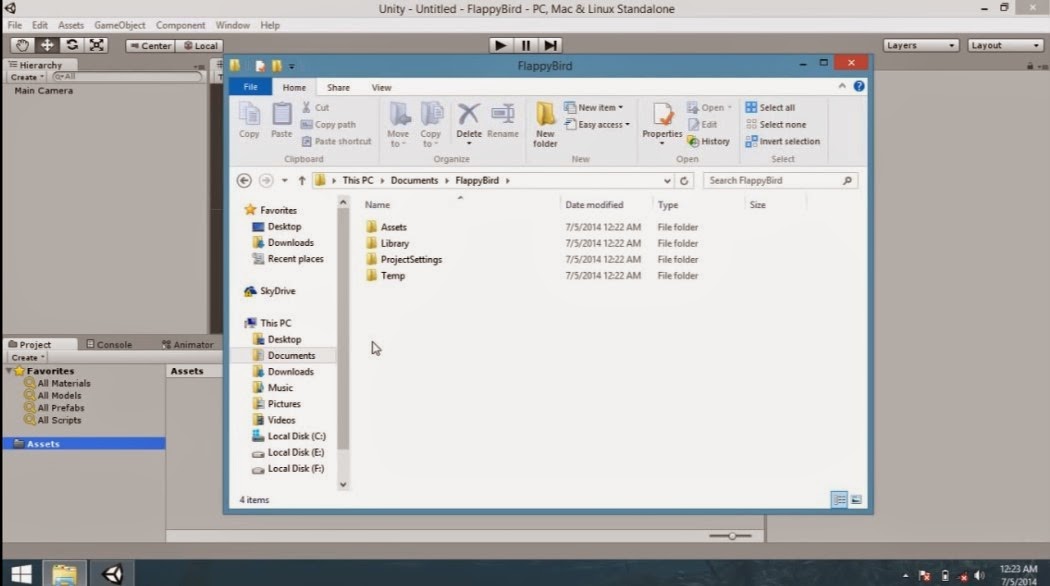Click the Paste ribbon icon

281,121
